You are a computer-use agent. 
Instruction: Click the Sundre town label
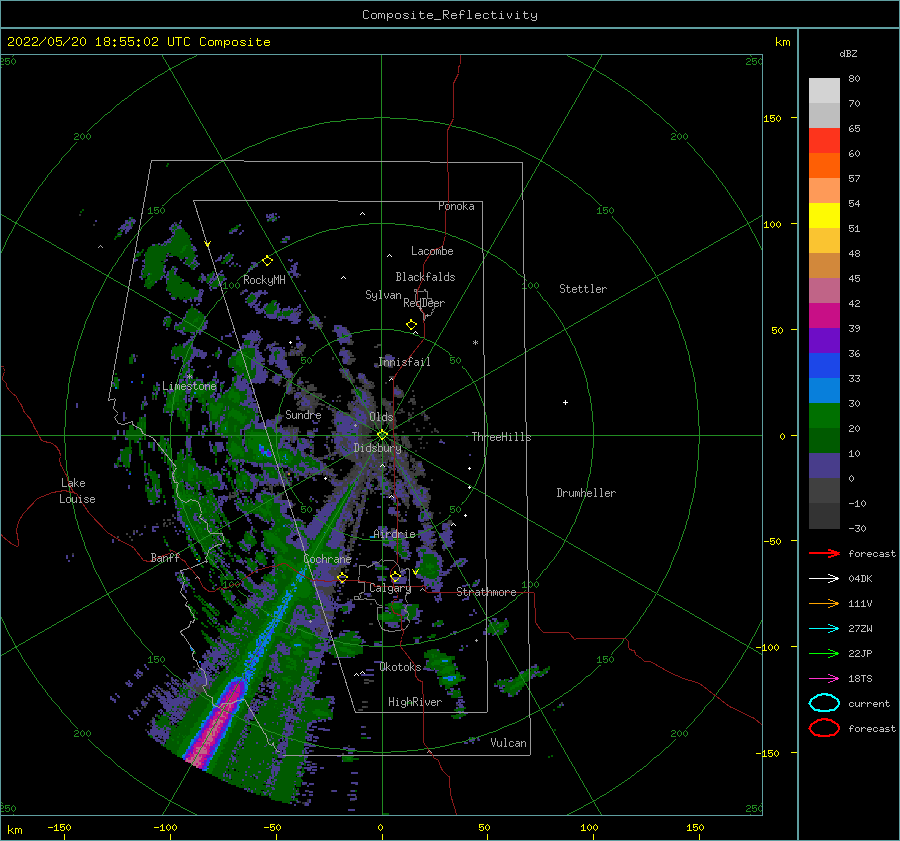click(303, 414)
